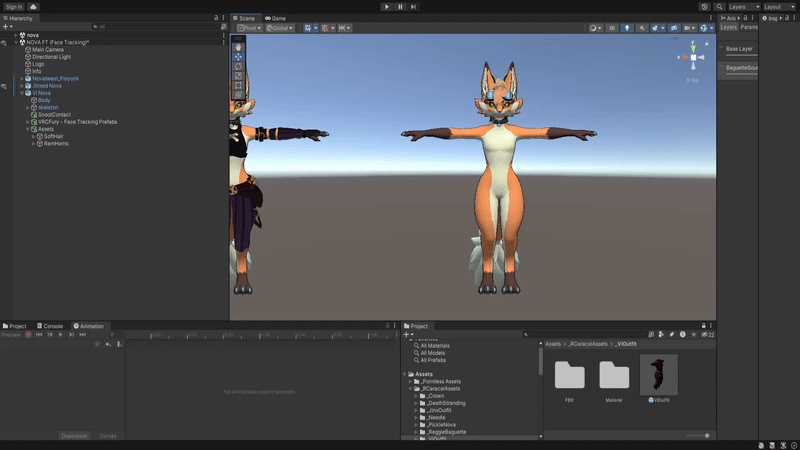Select the Rotate tool in Scene overlay
Screen dimensions: 800x450
tap(239, 67)
